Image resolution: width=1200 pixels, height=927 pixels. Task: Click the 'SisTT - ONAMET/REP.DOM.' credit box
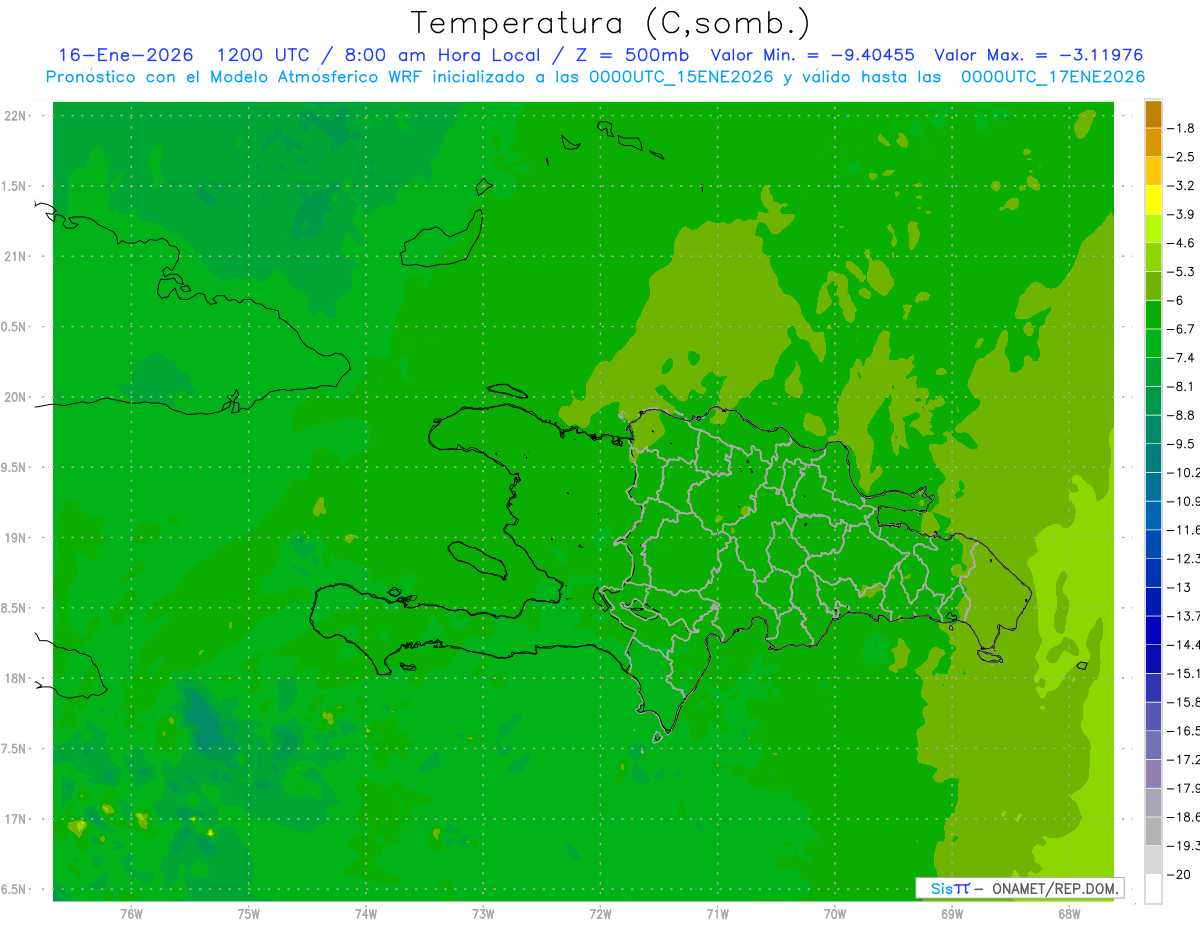tap(1019, 888)
